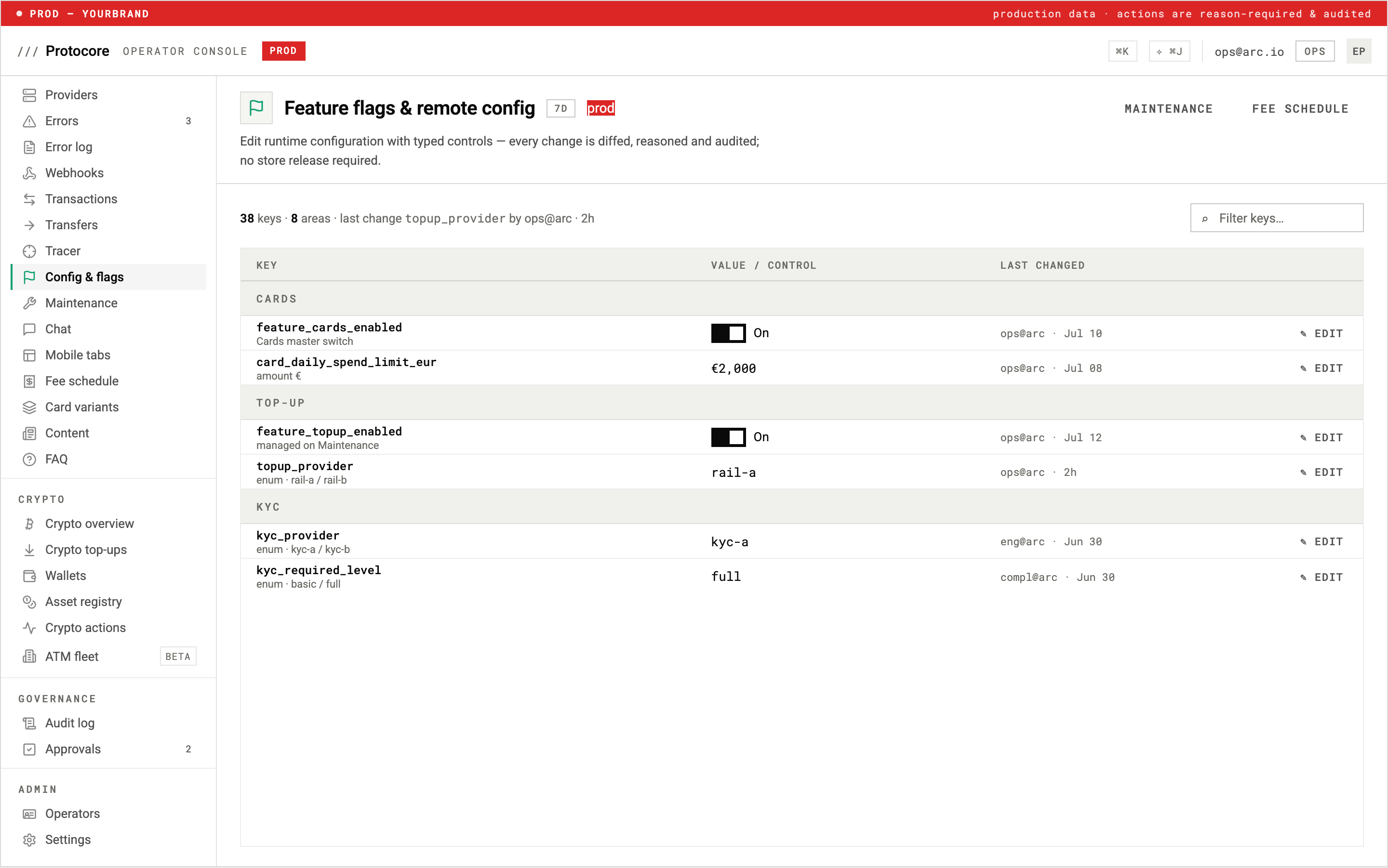Click the Audit log scroll icon
The width and height of the screenshot is (1388, 868).
point(29,723)
